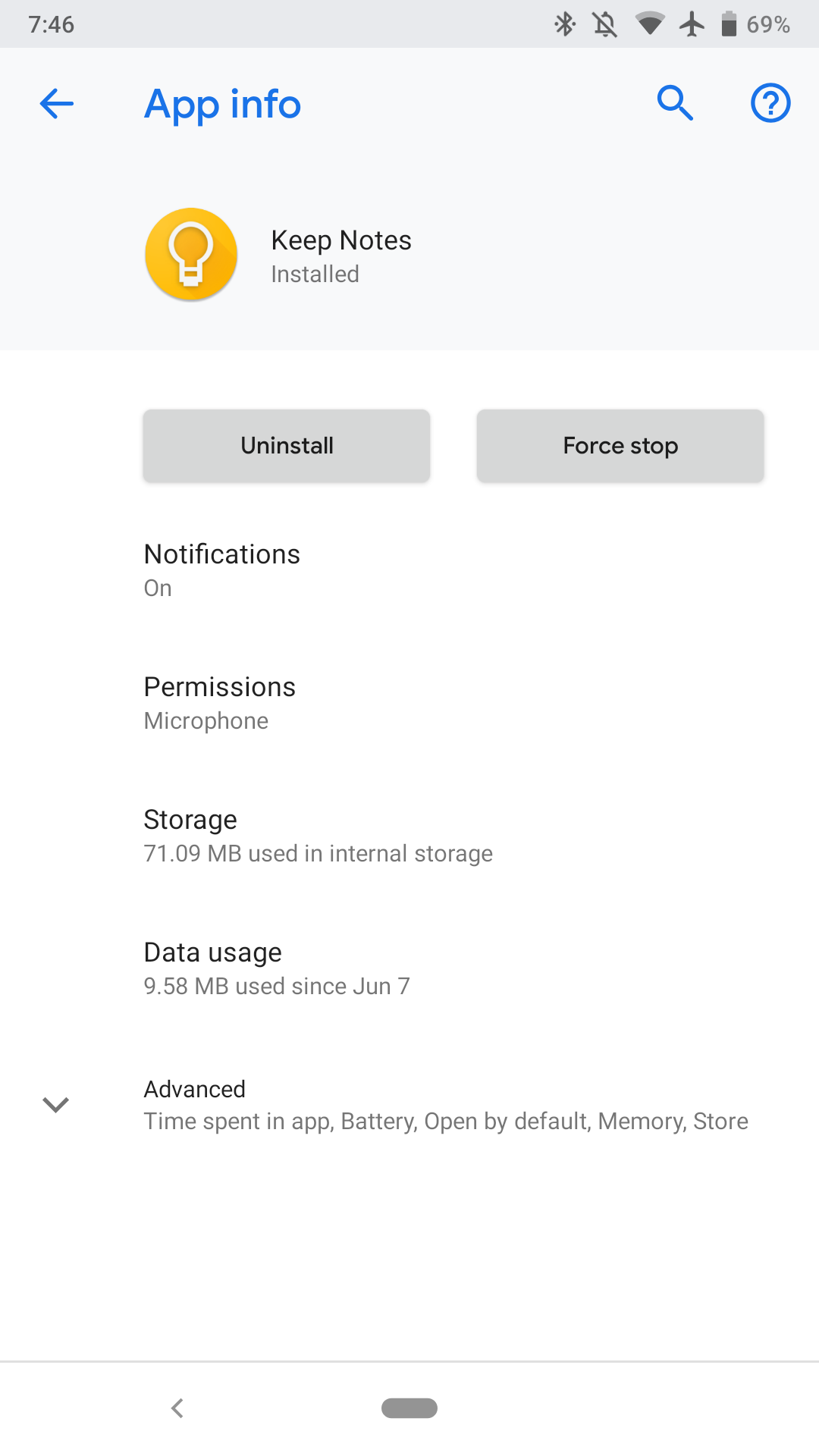The height and width of the screenshot is (1456, 819).
Task: Tap the muted notifications bell icon
Action: click(607, 24)
